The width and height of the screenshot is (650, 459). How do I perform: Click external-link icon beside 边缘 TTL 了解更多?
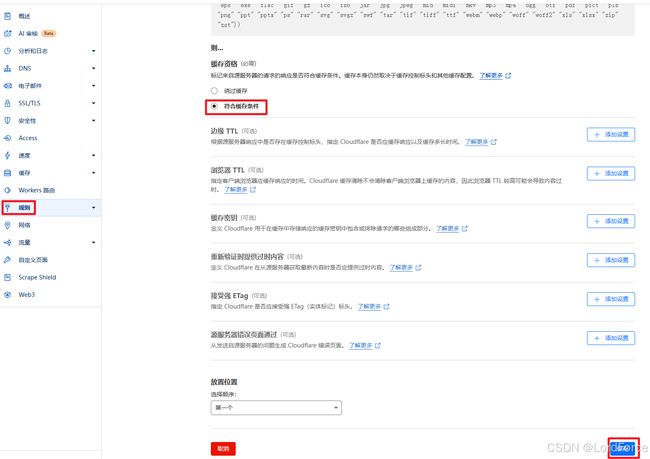point(494,142)
